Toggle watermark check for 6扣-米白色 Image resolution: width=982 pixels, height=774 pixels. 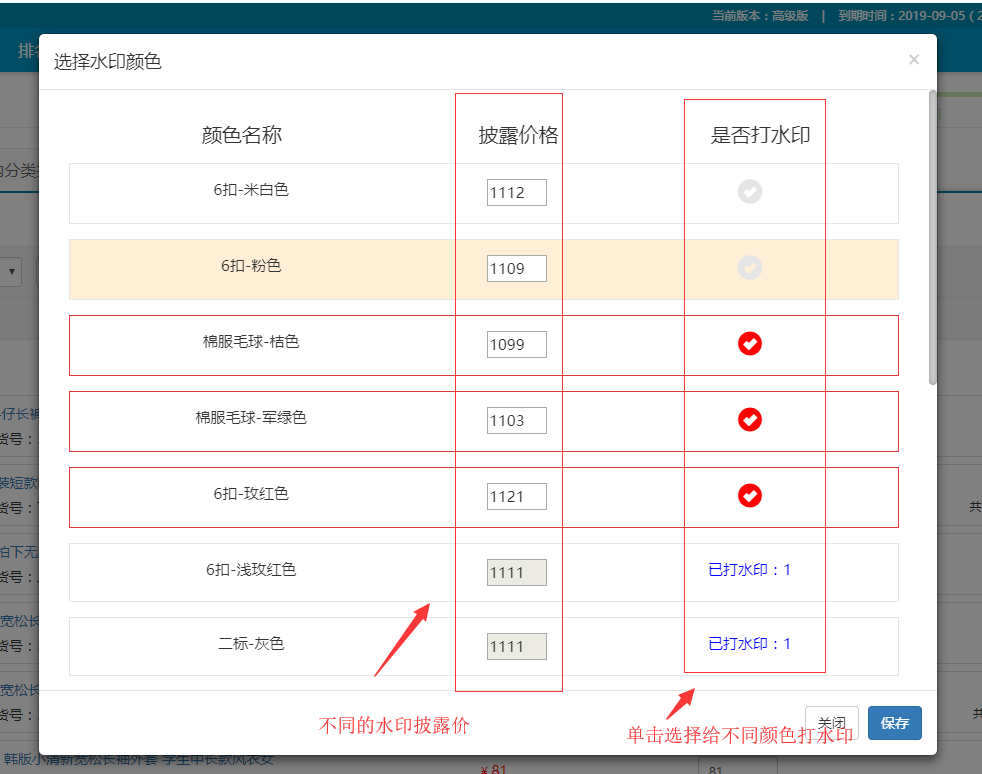750,192
